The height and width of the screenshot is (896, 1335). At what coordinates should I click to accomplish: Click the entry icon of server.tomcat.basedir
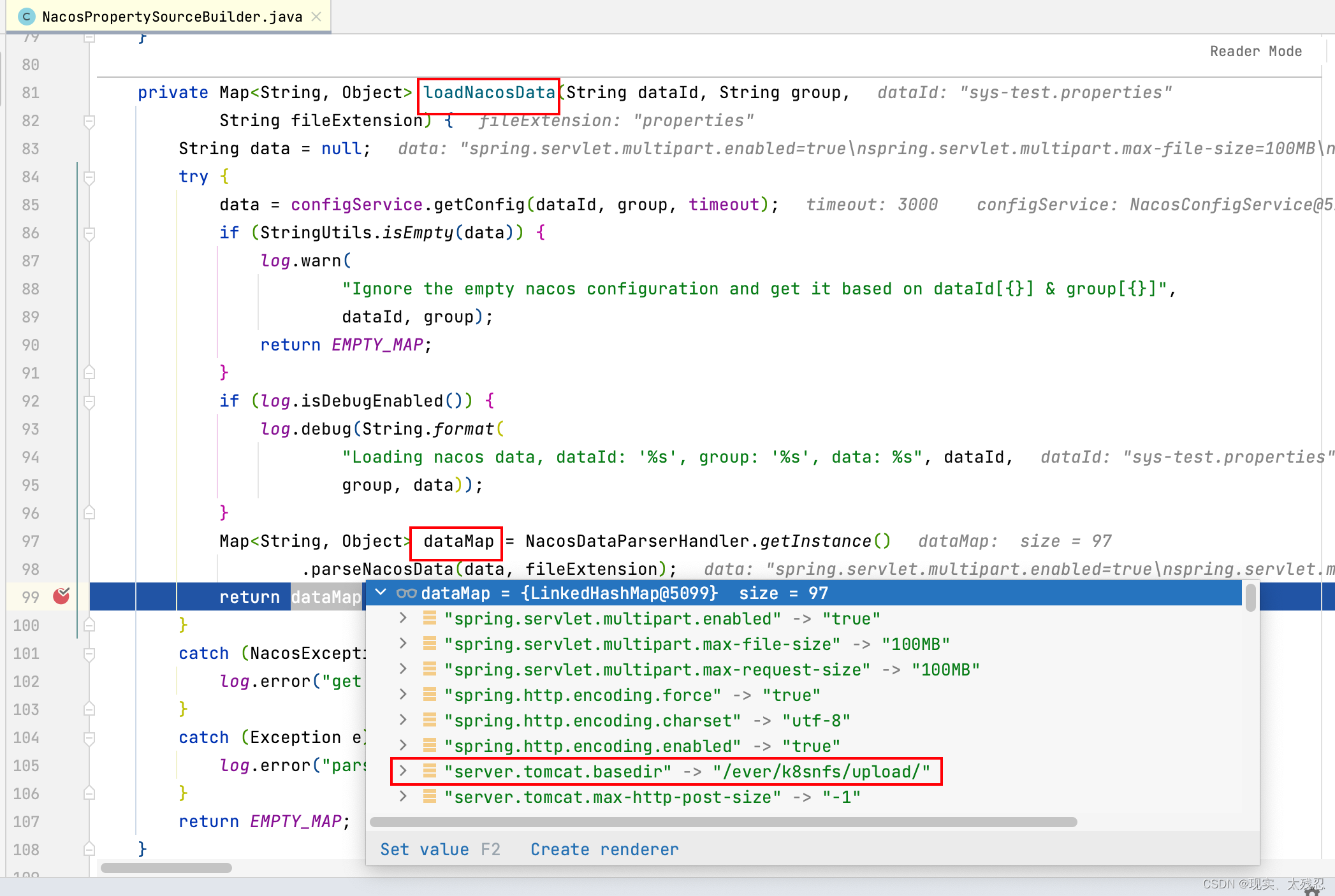point(430,771)
